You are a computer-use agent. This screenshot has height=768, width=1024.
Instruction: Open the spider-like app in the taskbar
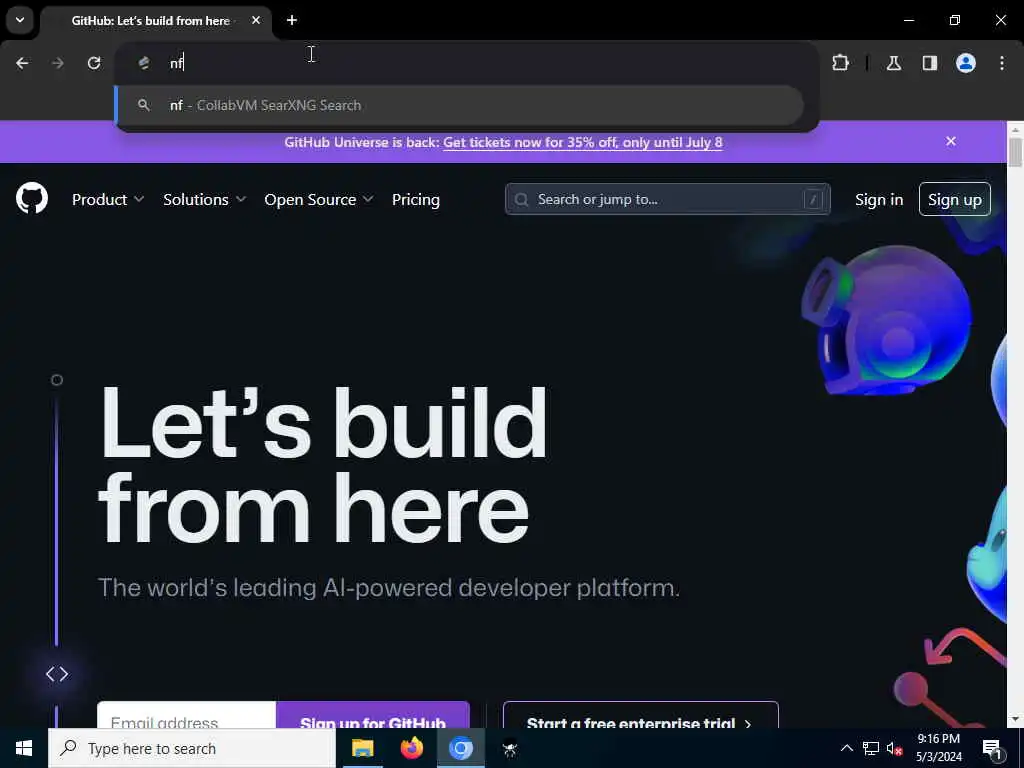pyautogui.click(x=510, y=748)
